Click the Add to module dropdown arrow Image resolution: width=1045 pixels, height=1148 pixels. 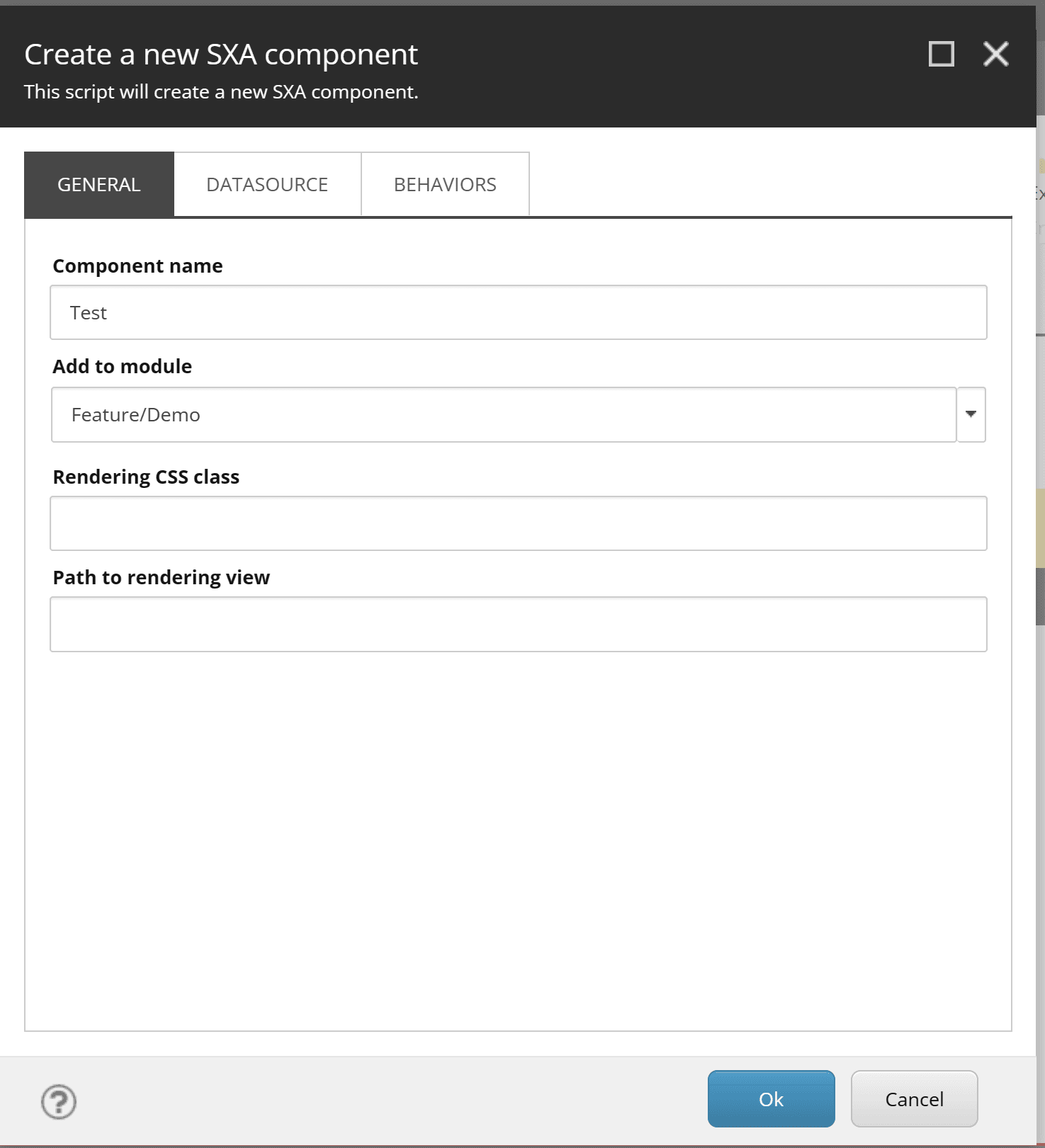click(x=971, y=414)
